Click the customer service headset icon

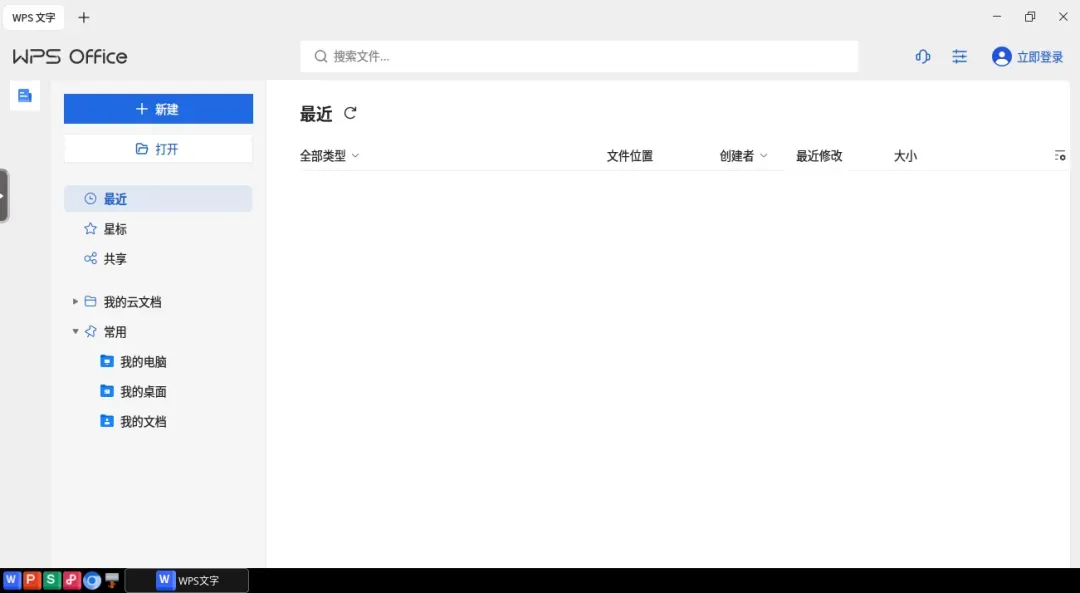pos(923,56)
